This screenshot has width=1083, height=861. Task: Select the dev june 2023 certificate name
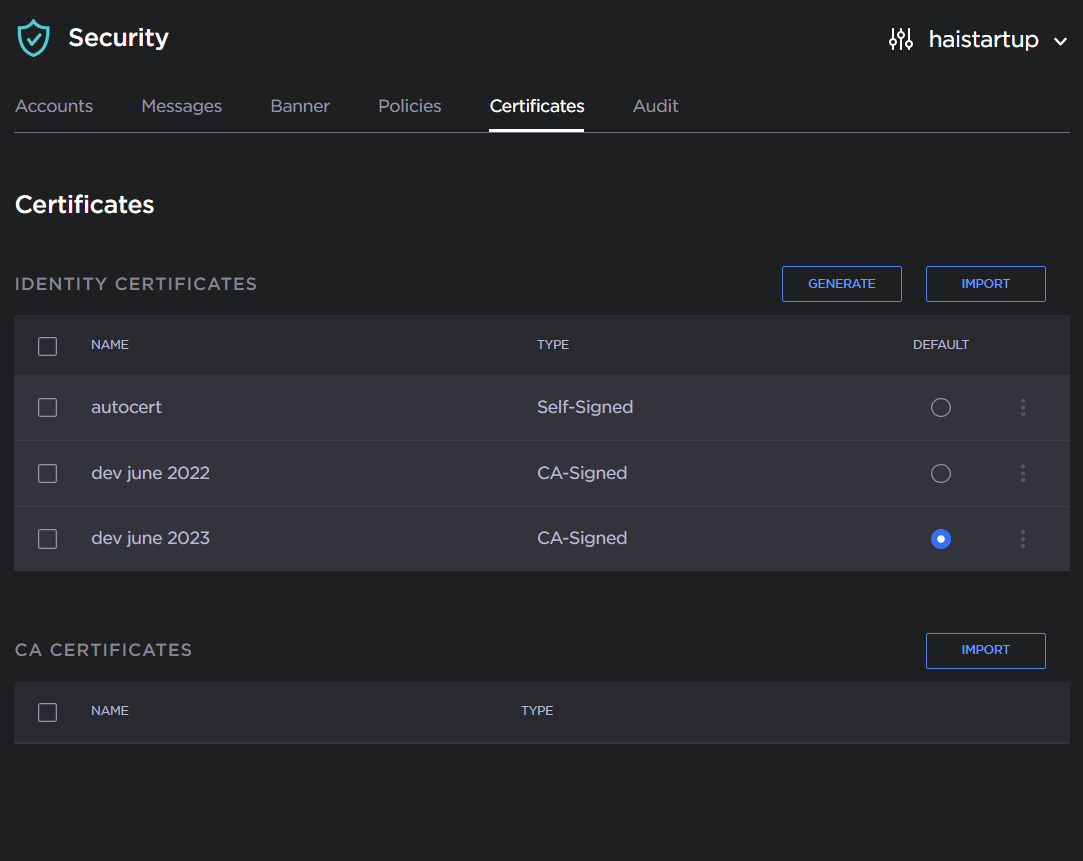point(150,538)
